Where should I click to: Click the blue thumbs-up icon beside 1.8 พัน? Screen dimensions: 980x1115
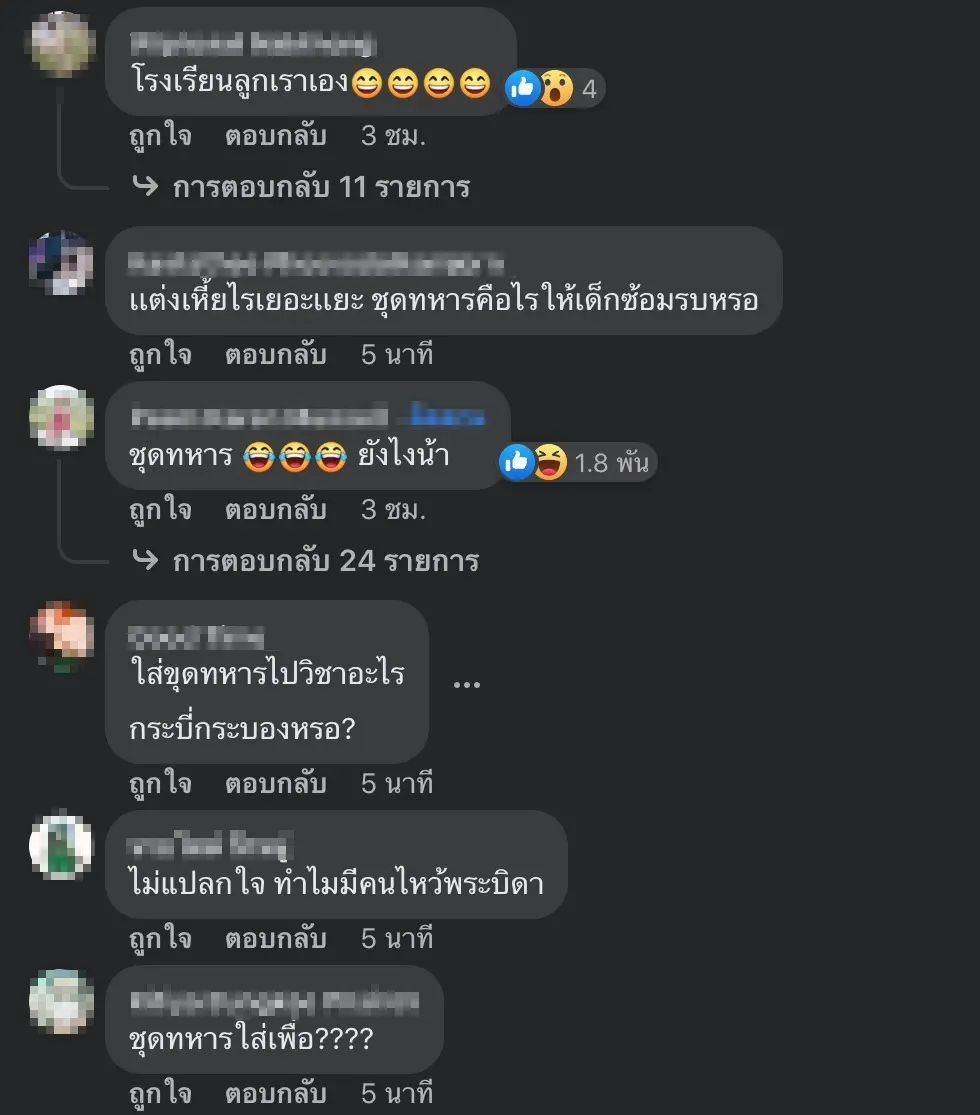[516, 462]
